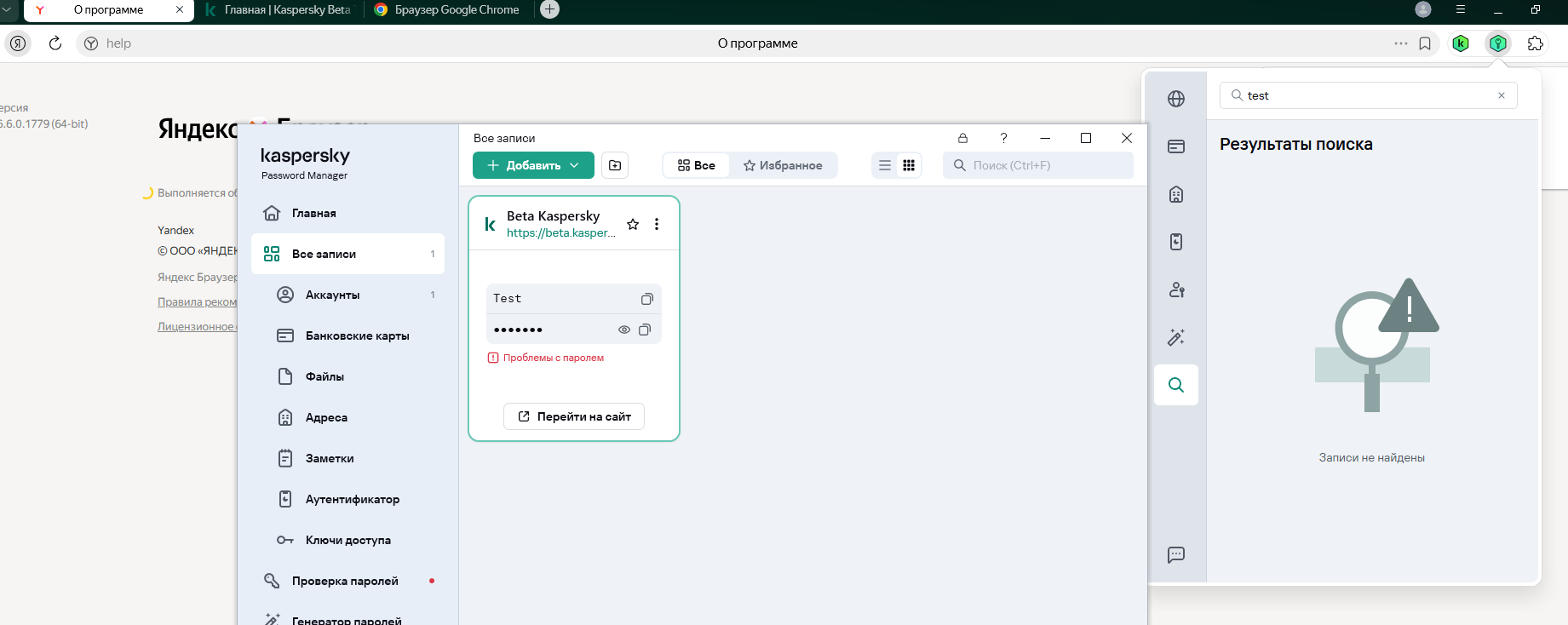Open Проверка паролей in sidebar
Viewport: 1568px width, 625px height.
point(347,581)
